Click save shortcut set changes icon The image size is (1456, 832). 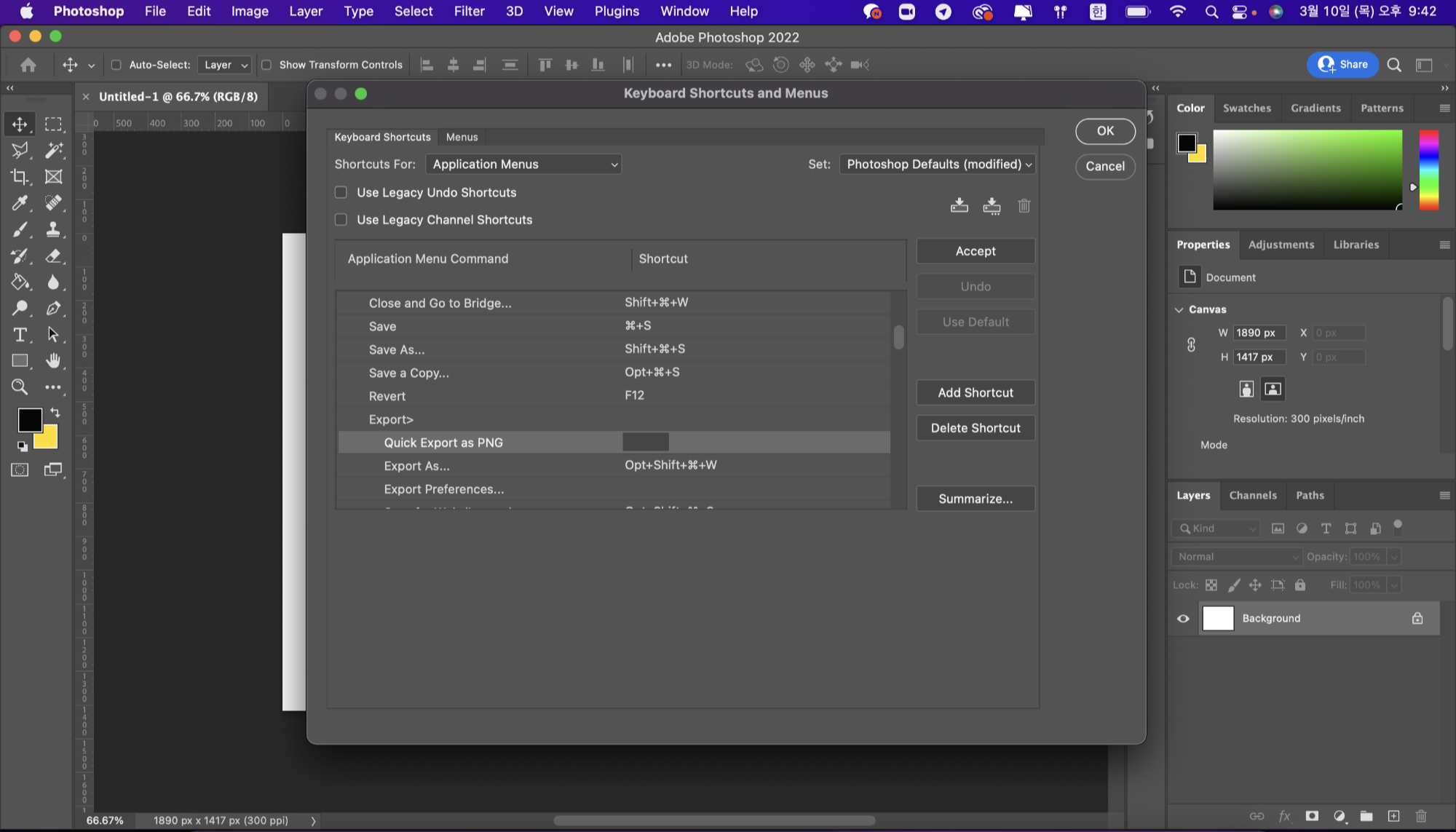(960, 206)
